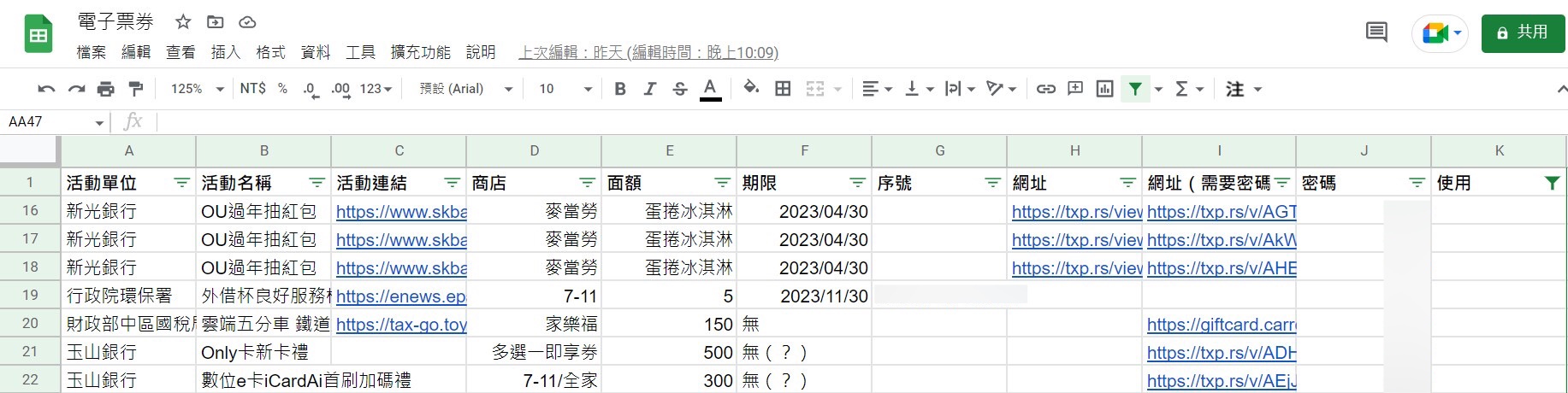Decrease decimal places
Image resolution: width=1568 pixels, height=393 pixels.
(311, 89)
